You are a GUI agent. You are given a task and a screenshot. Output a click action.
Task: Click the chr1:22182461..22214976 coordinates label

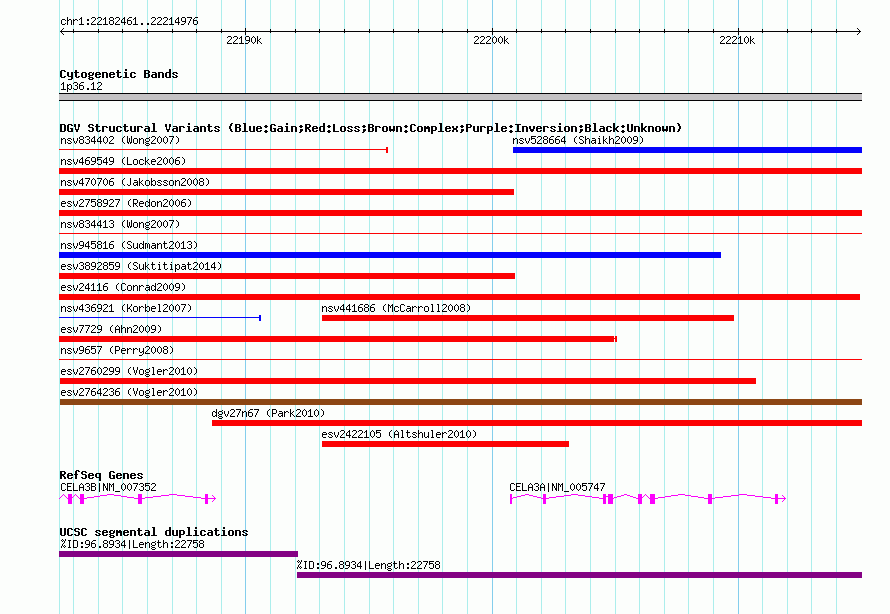click(129, 22)
